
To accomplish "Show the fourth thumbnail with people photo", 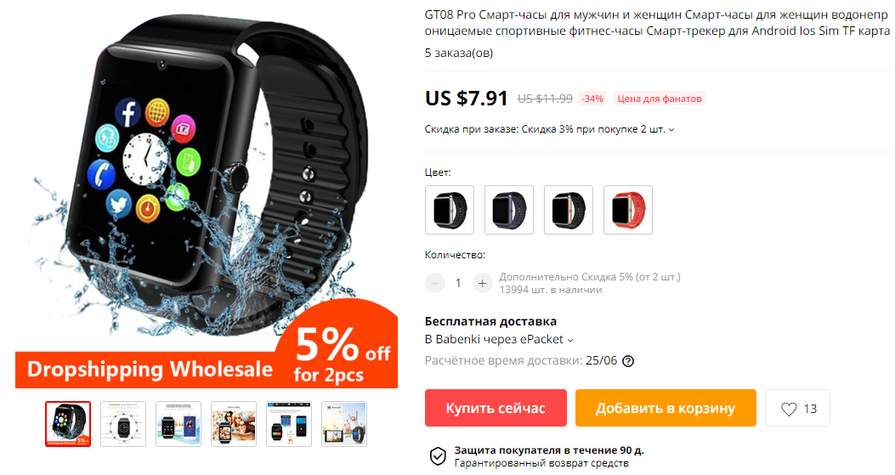I will tap(233, 424).
